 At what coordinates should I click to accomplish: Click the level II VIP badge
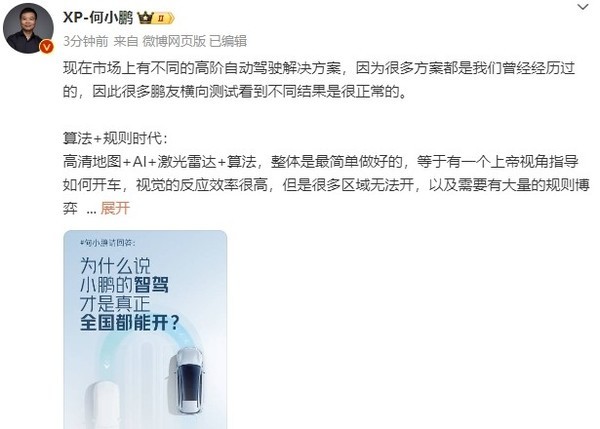click(x=163, y=18)
